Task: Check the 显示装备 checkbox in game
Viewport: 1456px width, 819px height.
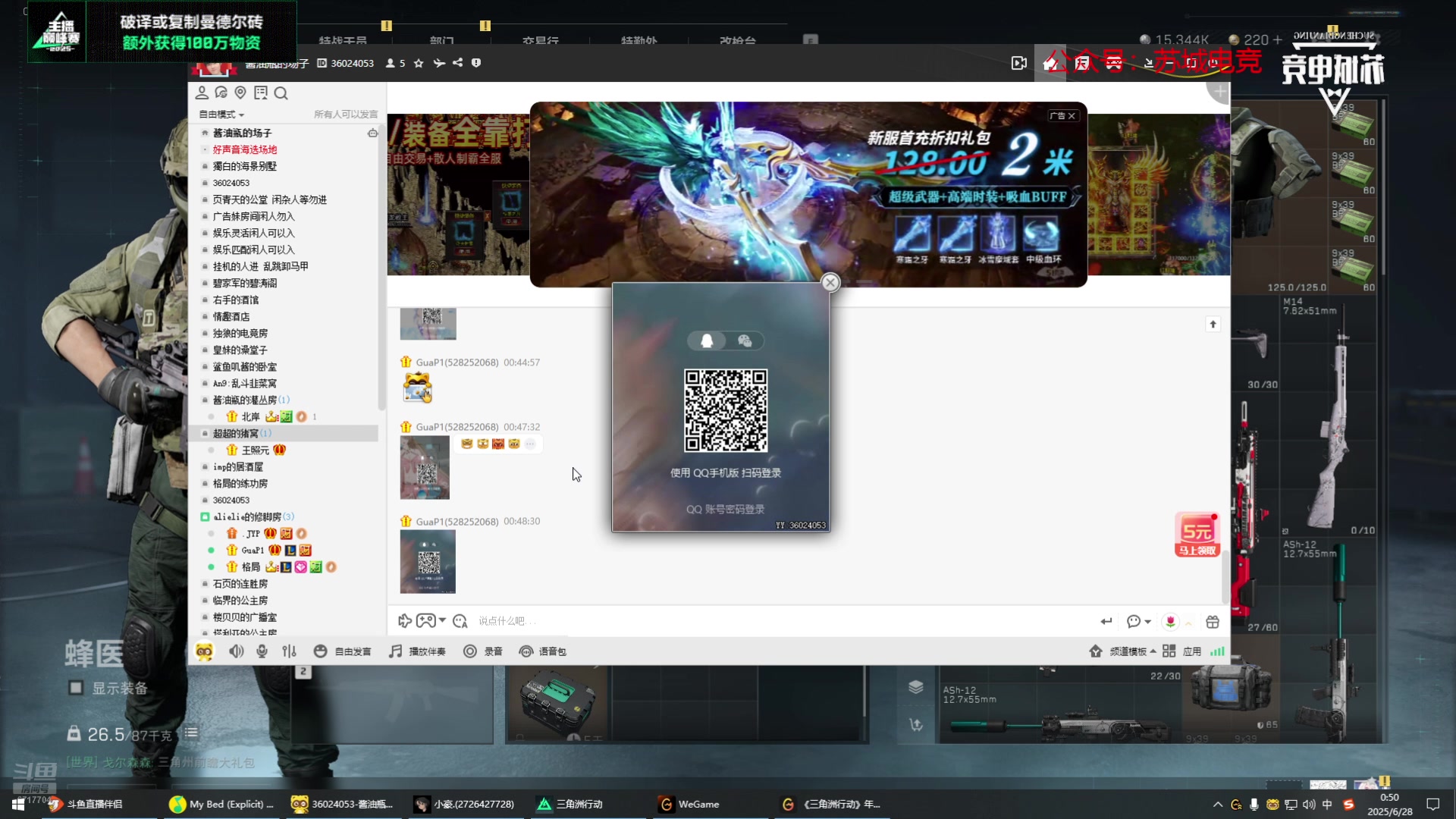Action: [x=76, y=689]
